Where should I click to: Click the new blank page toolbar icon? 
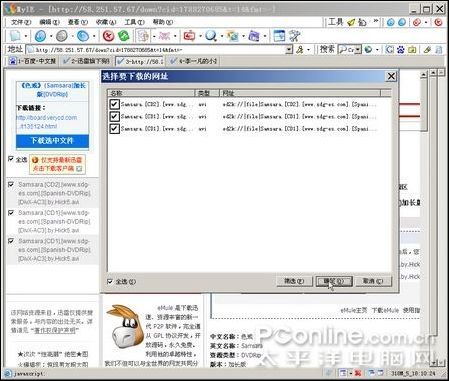pyautogui.click(x=15, y=36)
